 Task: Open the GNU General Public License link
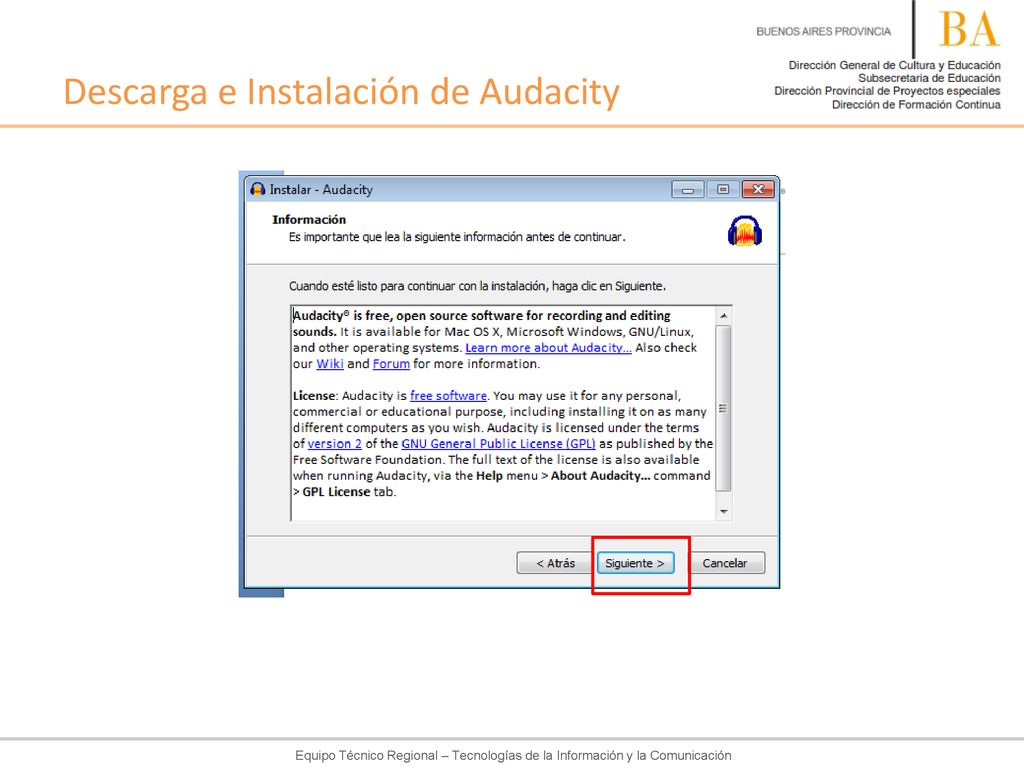click(498, 444)
